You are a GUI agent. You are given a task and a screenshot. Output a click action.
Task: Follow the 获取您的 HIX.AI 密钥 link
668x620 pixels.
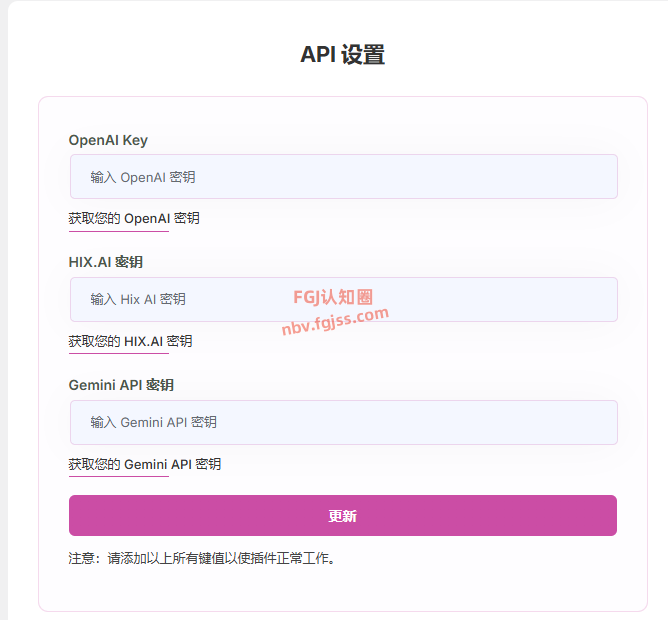(130, 341)
